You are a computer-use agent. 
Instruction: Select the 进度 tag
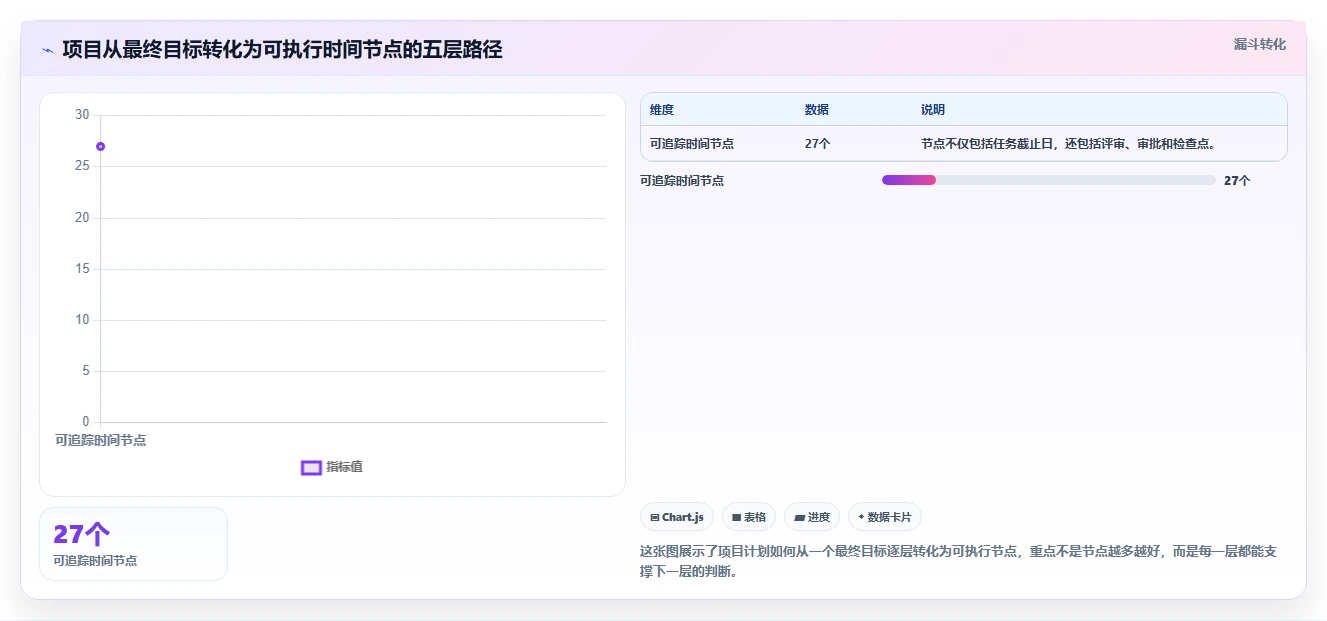tap(812, 517)
